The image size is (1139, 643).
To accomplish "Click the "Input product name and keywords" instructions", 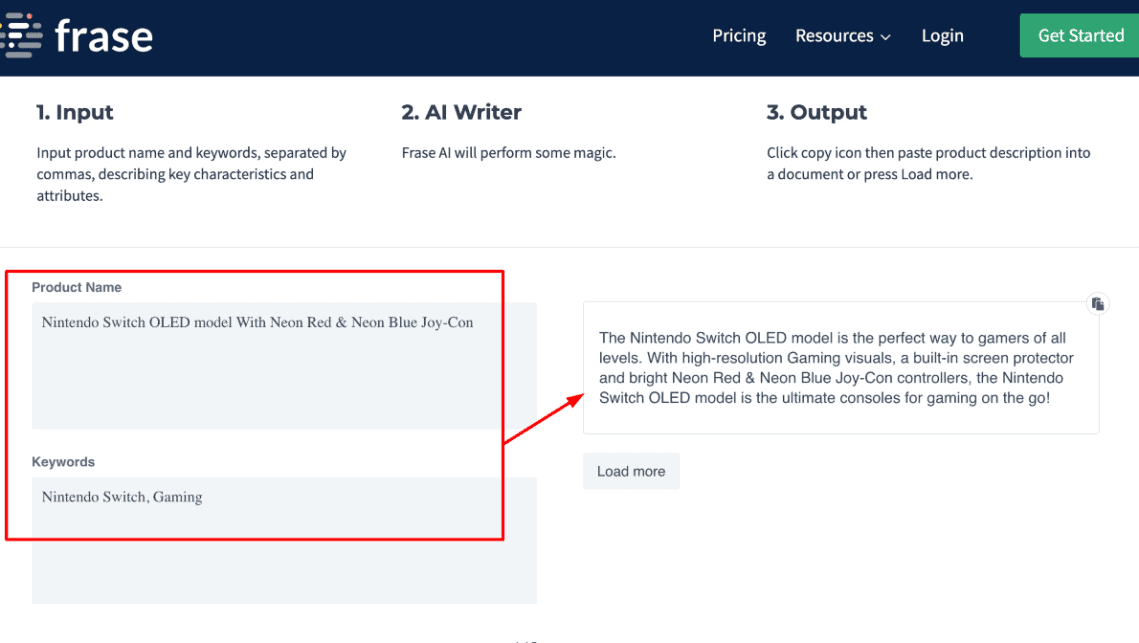I will tap(191, 174).
